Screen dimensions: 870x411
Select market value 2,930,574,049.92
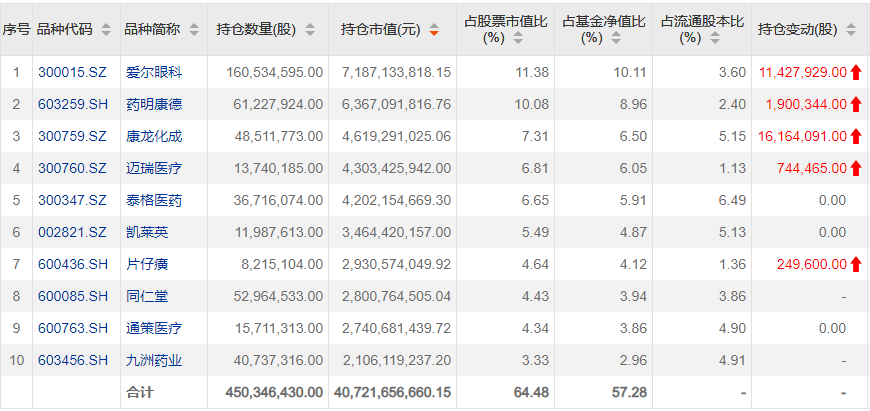pos(396,265)
